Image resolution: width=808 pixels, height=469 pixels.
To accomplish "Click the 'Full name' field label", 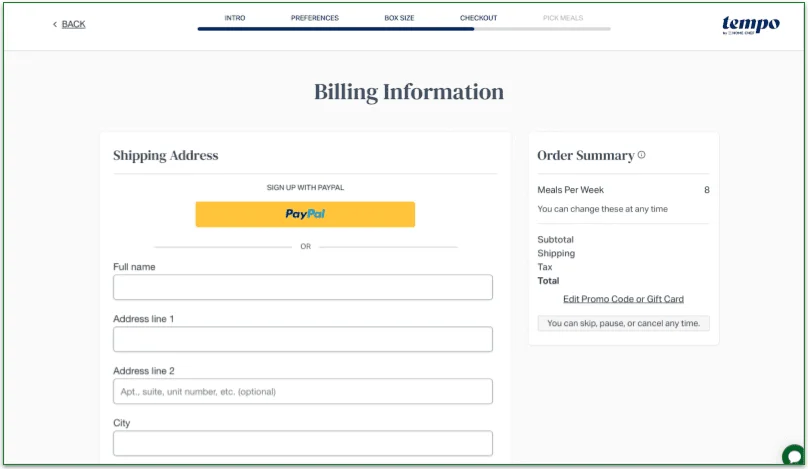I will [x=134, y=267].
